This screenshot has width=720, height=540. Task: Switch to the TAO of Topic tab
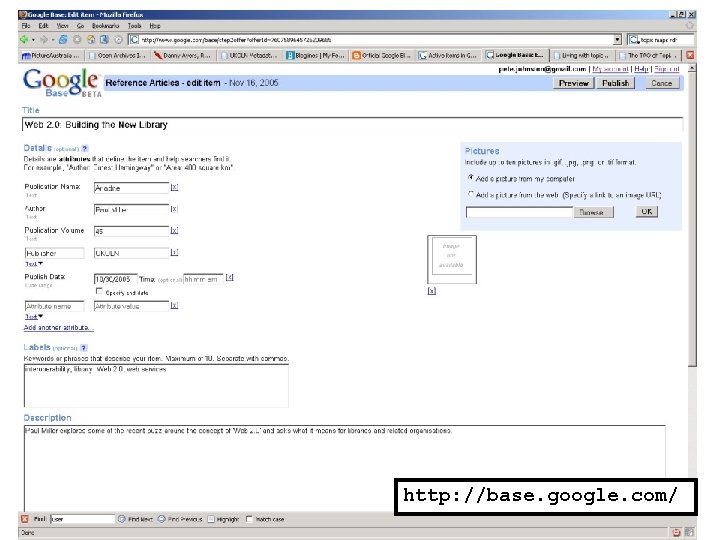647,56
